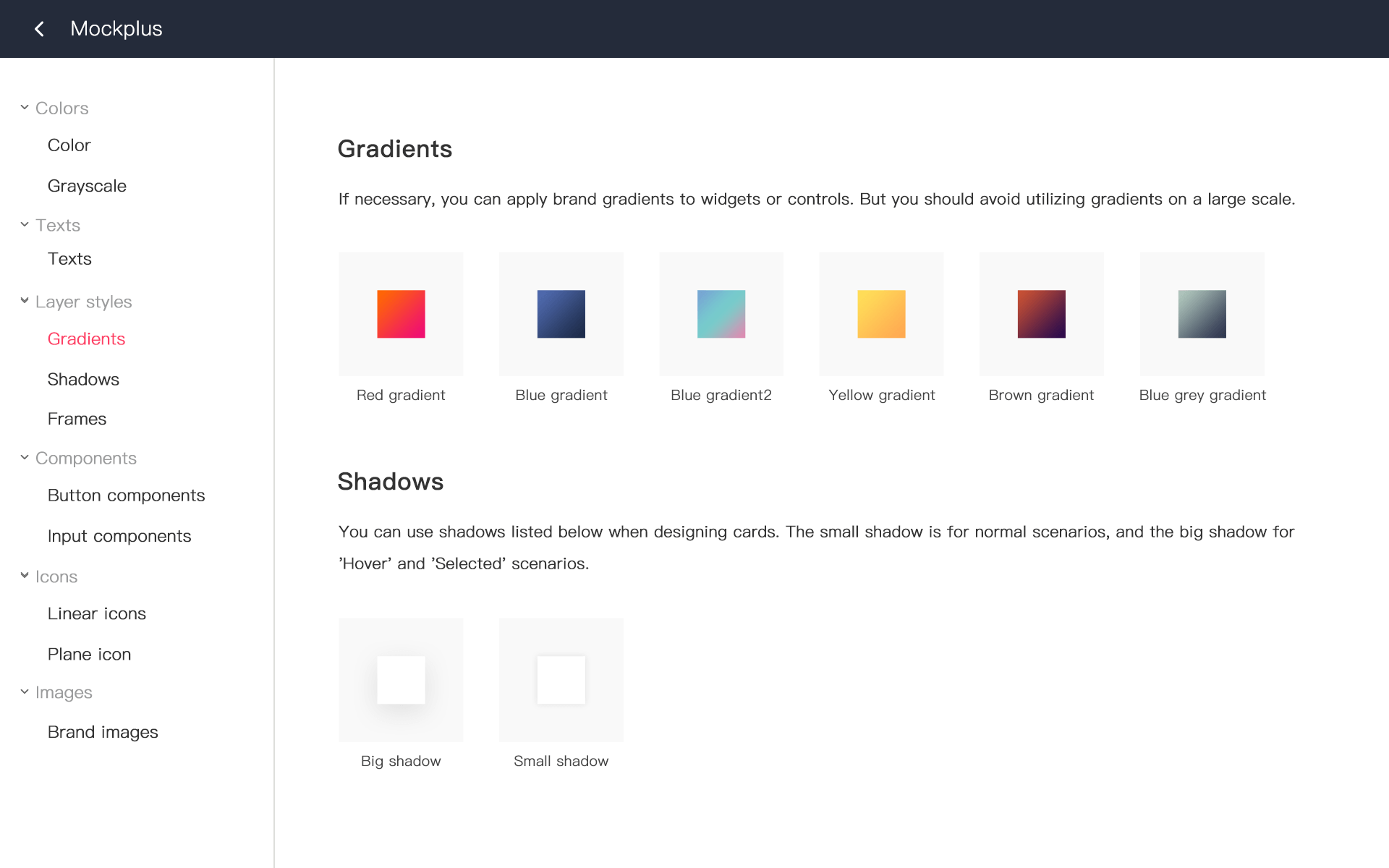The height and width of the screenshot is (868, 1389).
Task: Navigate to Button components
Action: [126, 495]
